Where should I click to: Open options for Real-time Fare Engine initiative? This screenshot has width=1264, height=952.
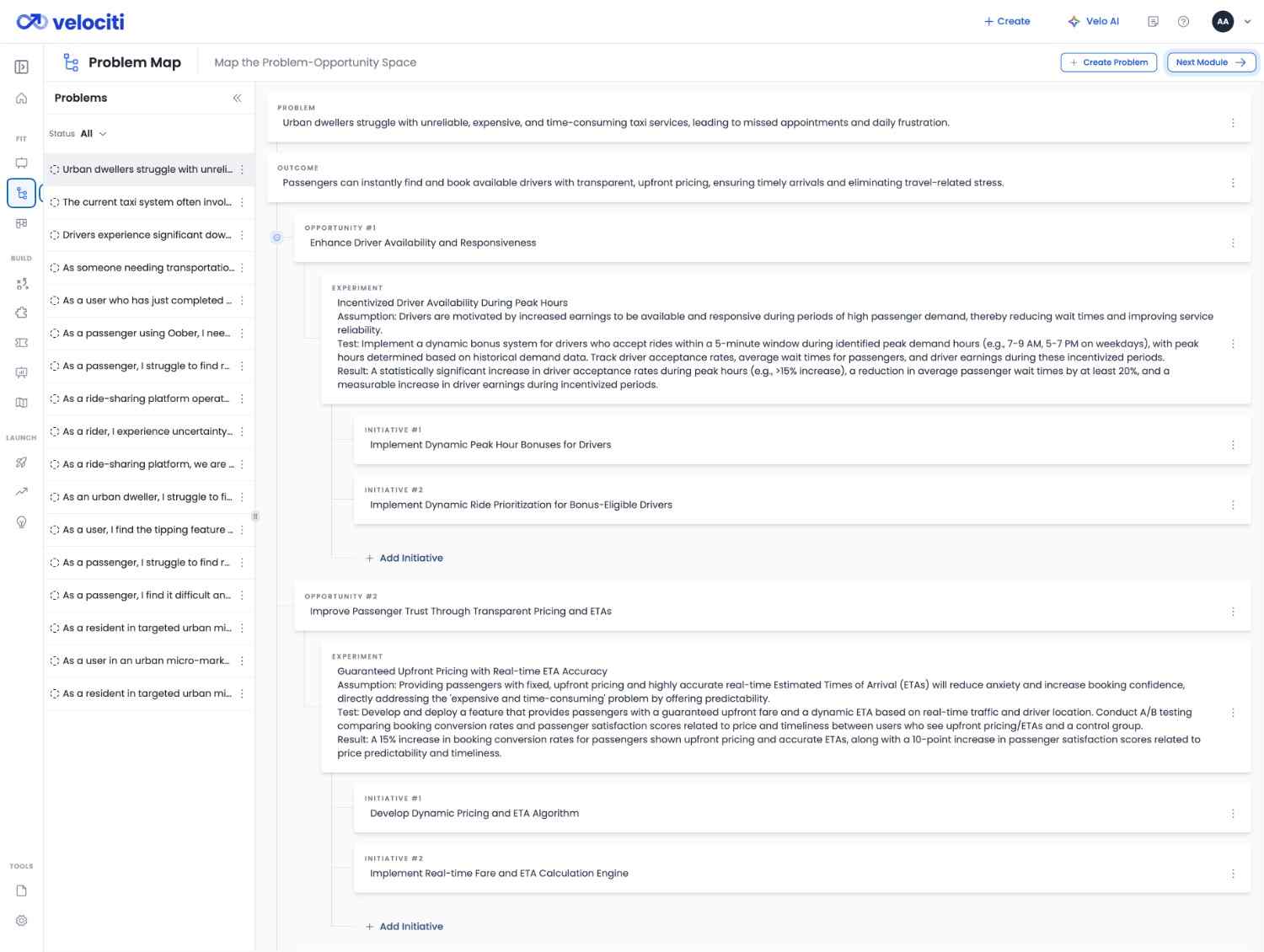pos(1233,874)
